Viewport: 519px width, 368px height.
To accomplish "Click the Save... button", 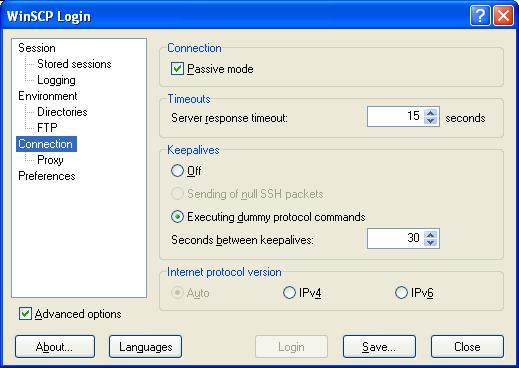I will click(379, 347).
